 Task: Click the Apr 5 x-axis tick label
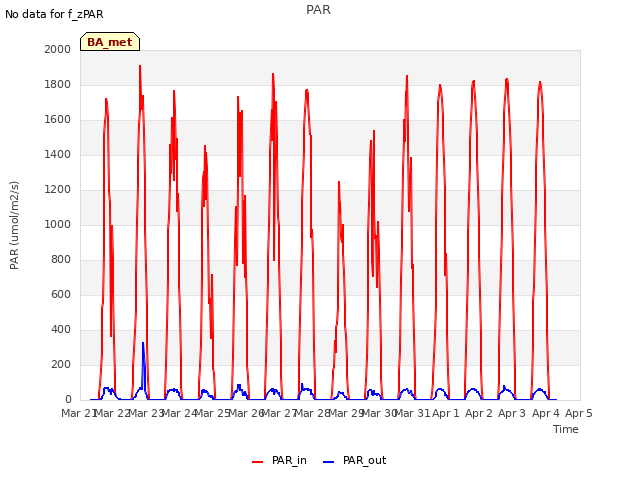pyautogui.click(x=579, y=413)
